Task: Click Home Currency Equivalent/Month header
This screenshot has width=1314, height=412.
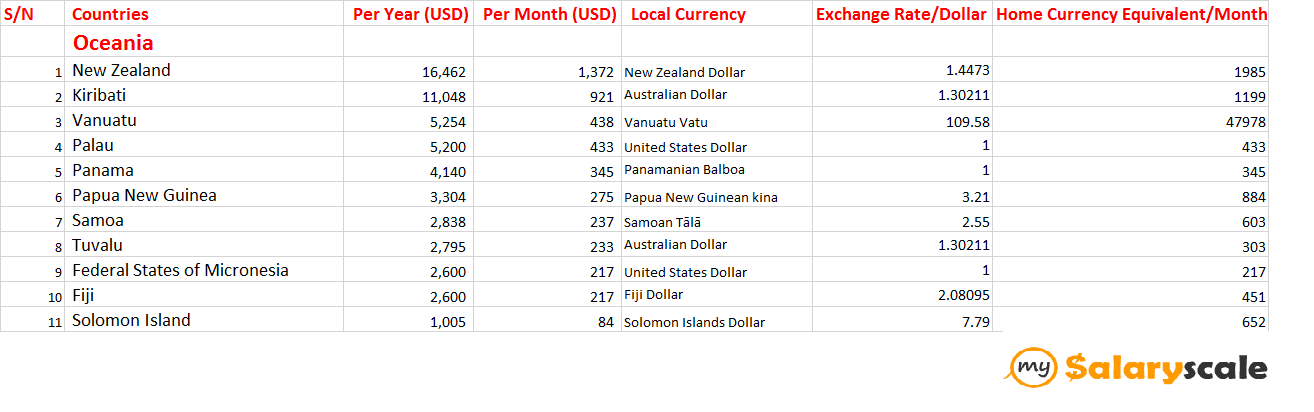Action: pyautogui.click(x=1132, y=14)
